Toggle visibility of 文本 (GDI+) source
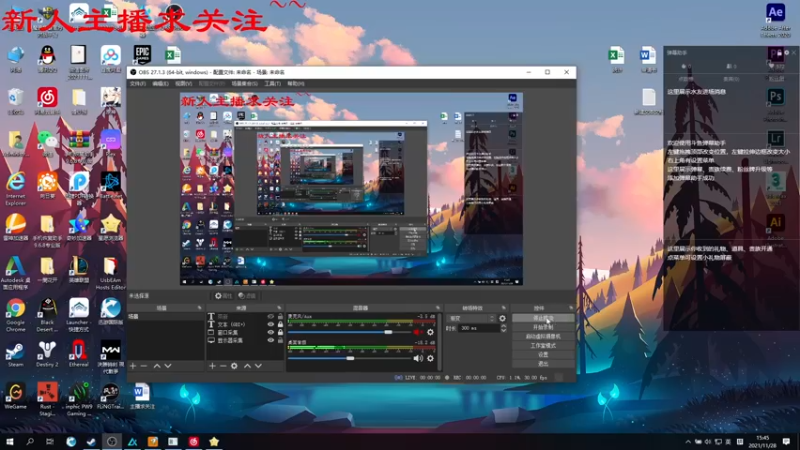This screenshot has height=450, width=800. click(x=271, y=324)
